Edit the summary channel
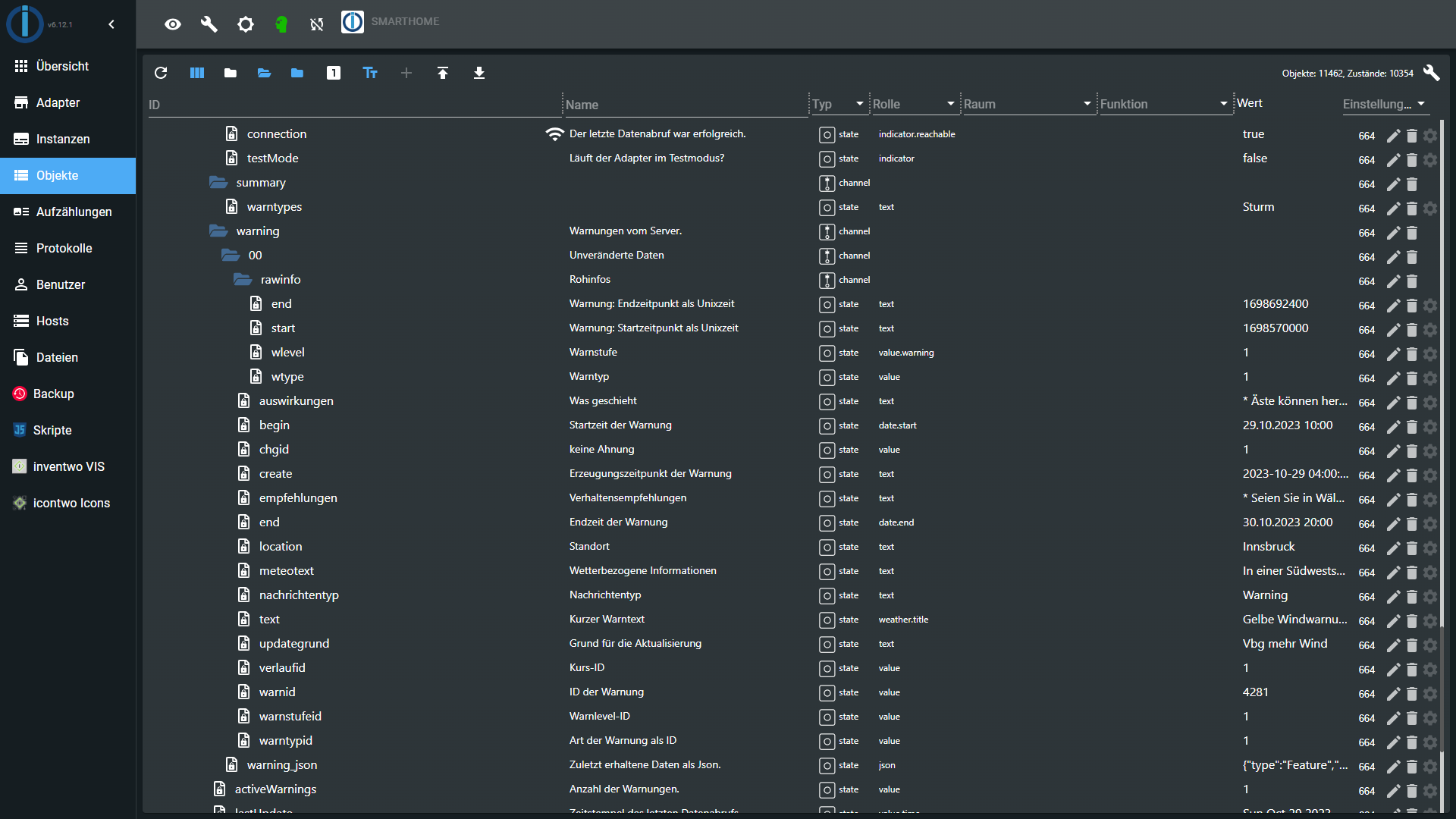Screen dimensions: 1456x819 point(1394,184)
